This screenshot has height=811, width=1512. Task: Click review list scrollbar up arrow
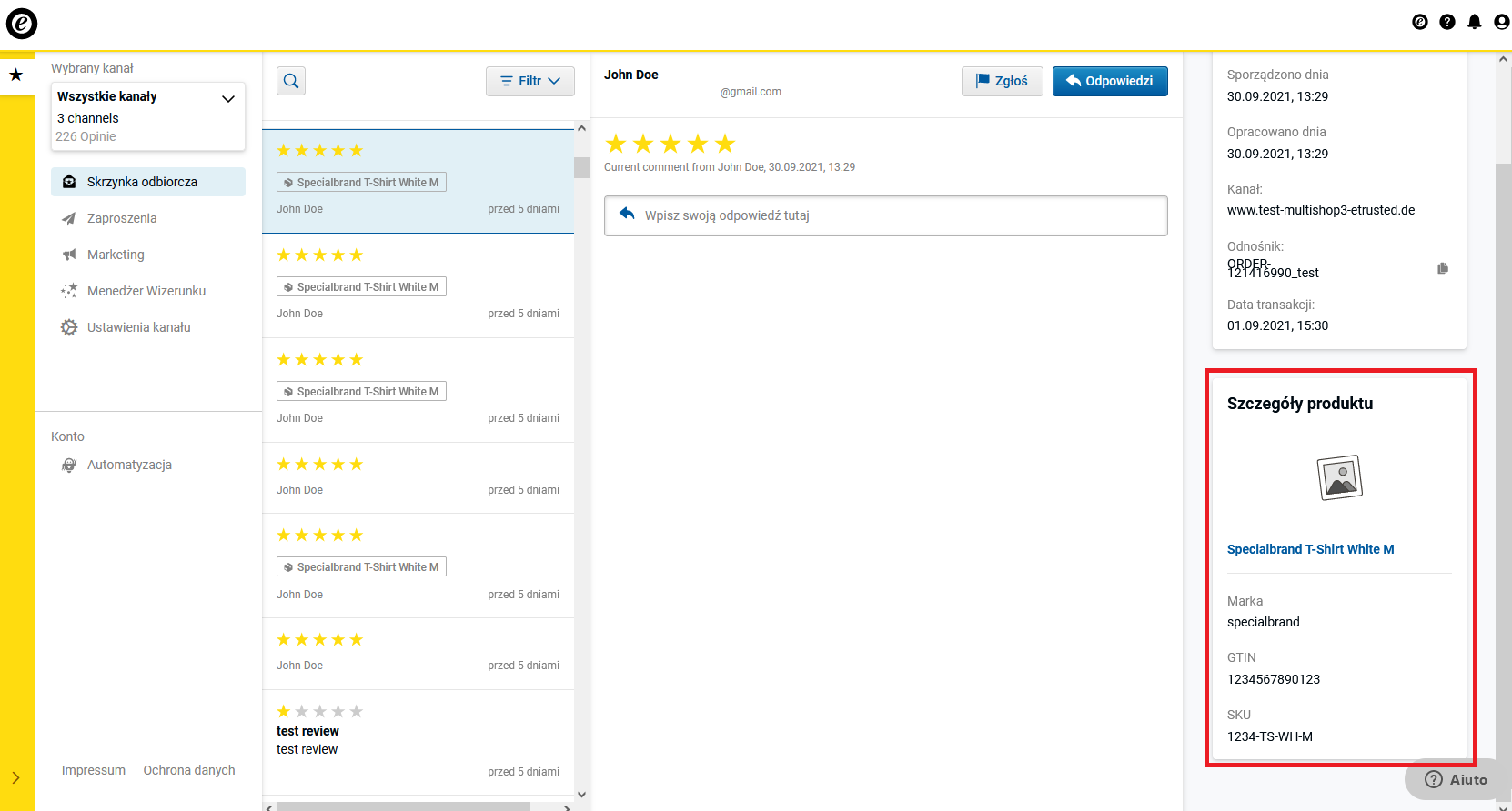pyautogui.click(x=581, y=128)
